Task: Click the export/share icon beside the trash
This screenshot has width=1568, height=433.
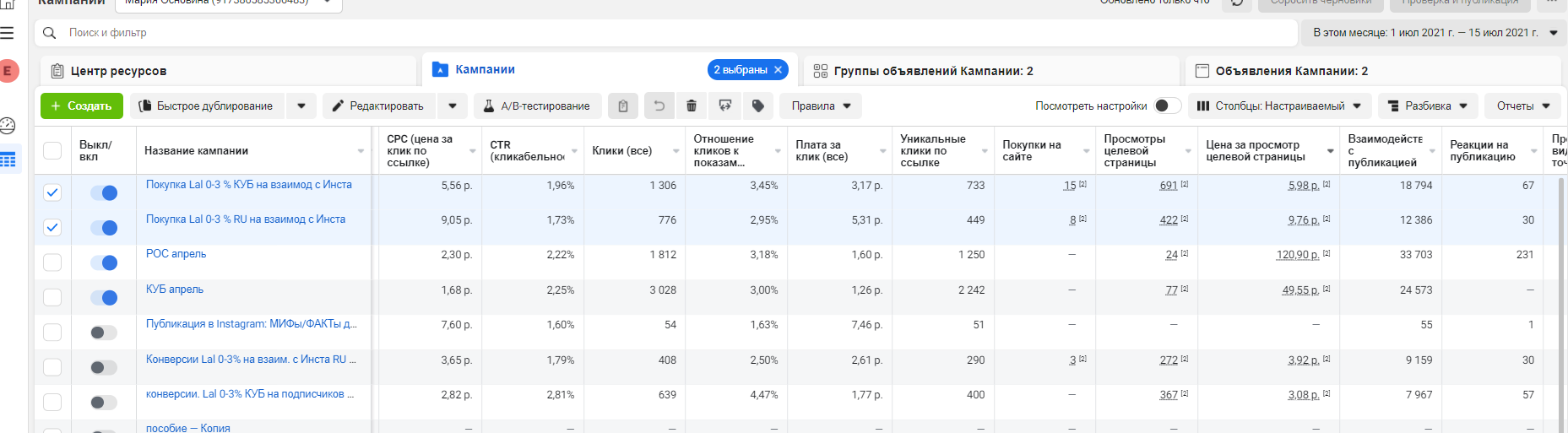Action: [x=724, y=106]
